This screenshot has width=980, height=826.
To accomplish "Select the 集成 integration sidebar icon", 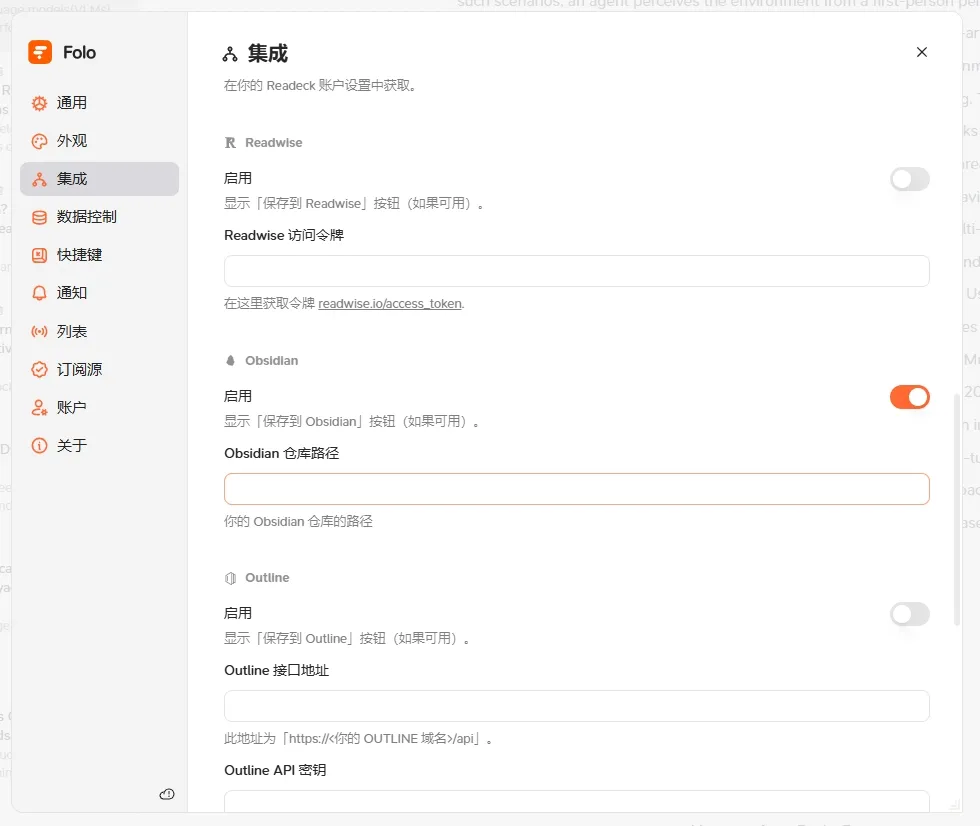I will [x=39, y=179].
